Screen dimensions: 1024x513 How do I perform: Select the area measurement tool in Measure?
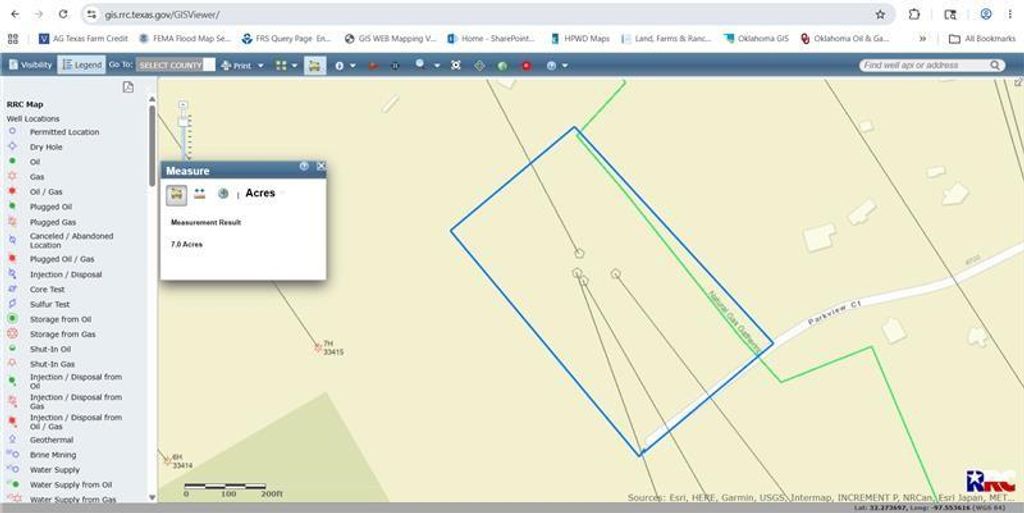[176, 194]
